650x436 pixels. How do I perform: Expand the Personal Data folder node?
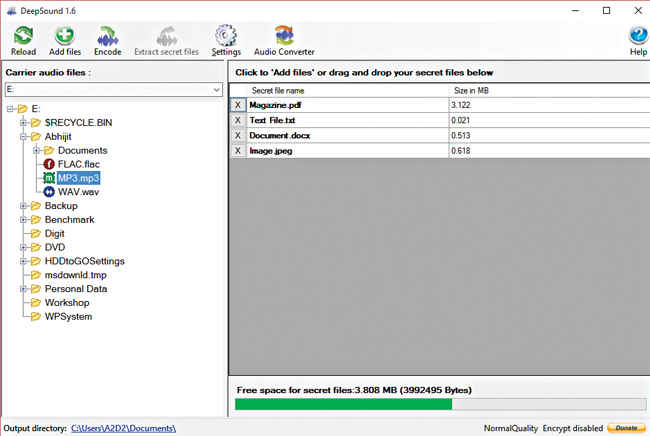[x=24, y=289]
